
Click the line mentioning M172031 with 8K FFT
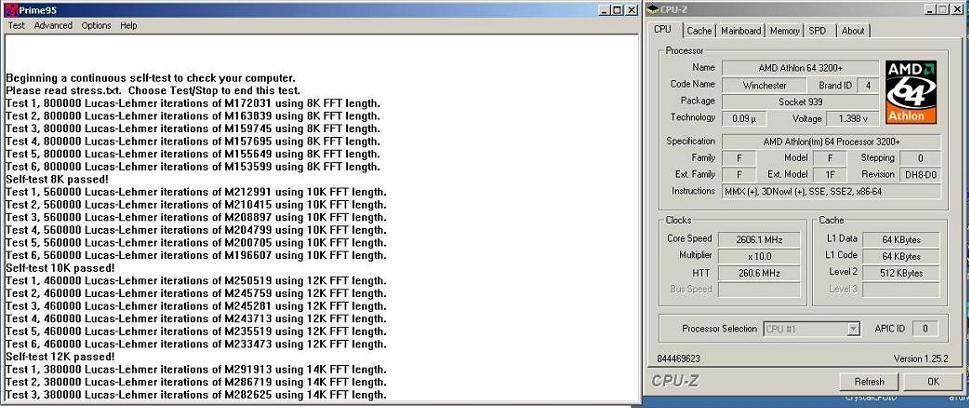[x=193, y=103]
